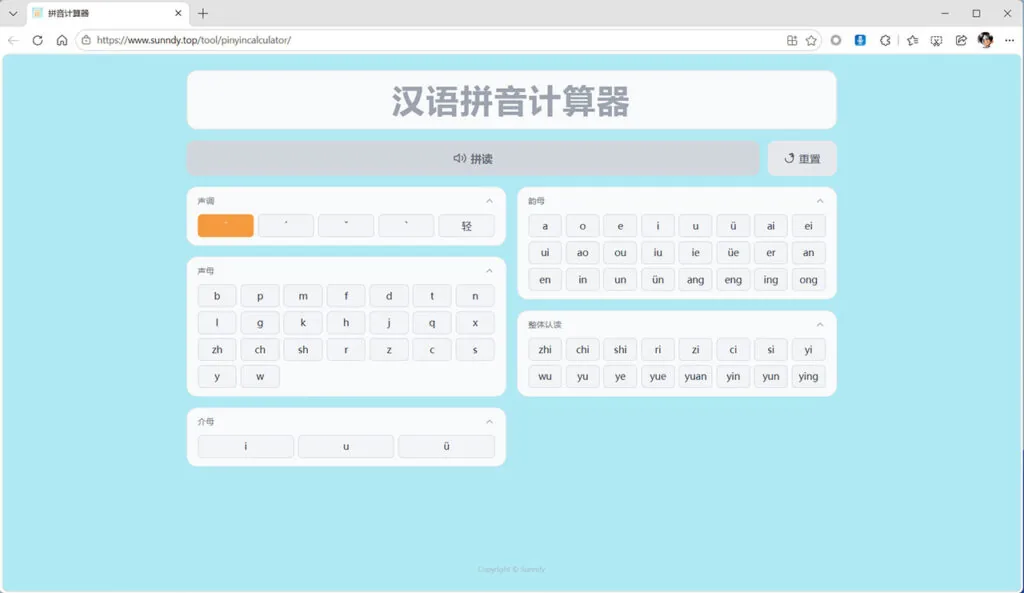Select whole syllable 'yue'
Viewport: 1024px width, 593px height.
click(658, 376)
